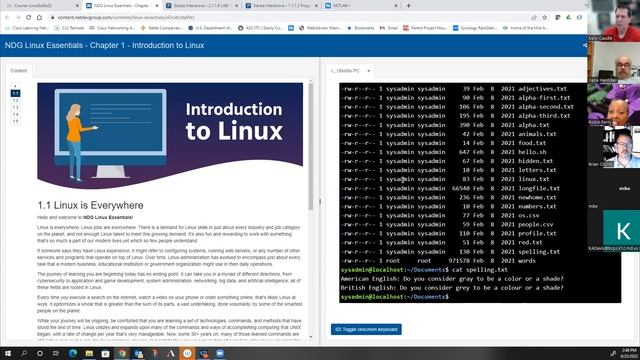Open the Home of the Mid-A bookmark
640x360 pixels.
coord(525,28)
